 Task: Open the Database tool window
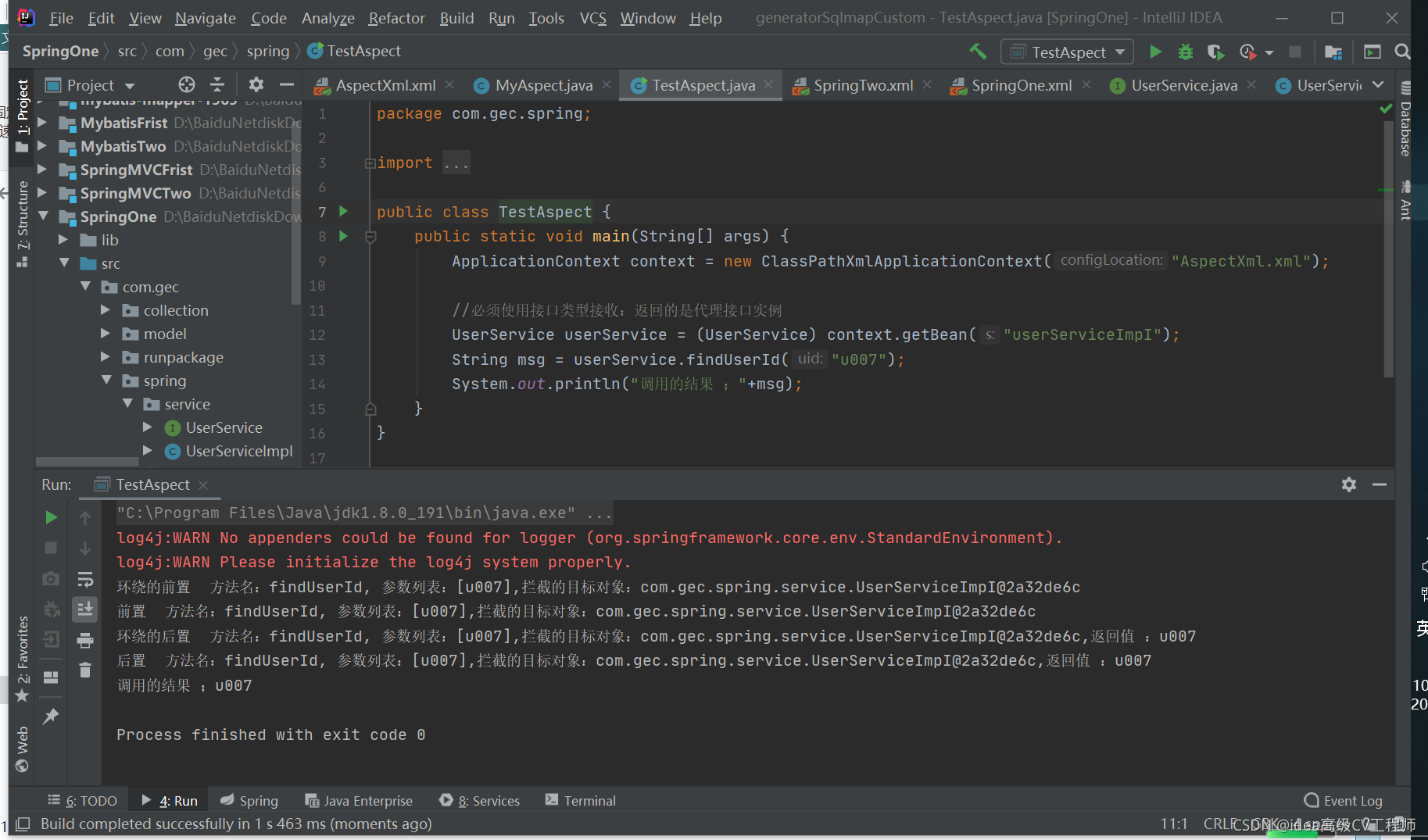pyautogui.click(x=1405, y=119)
